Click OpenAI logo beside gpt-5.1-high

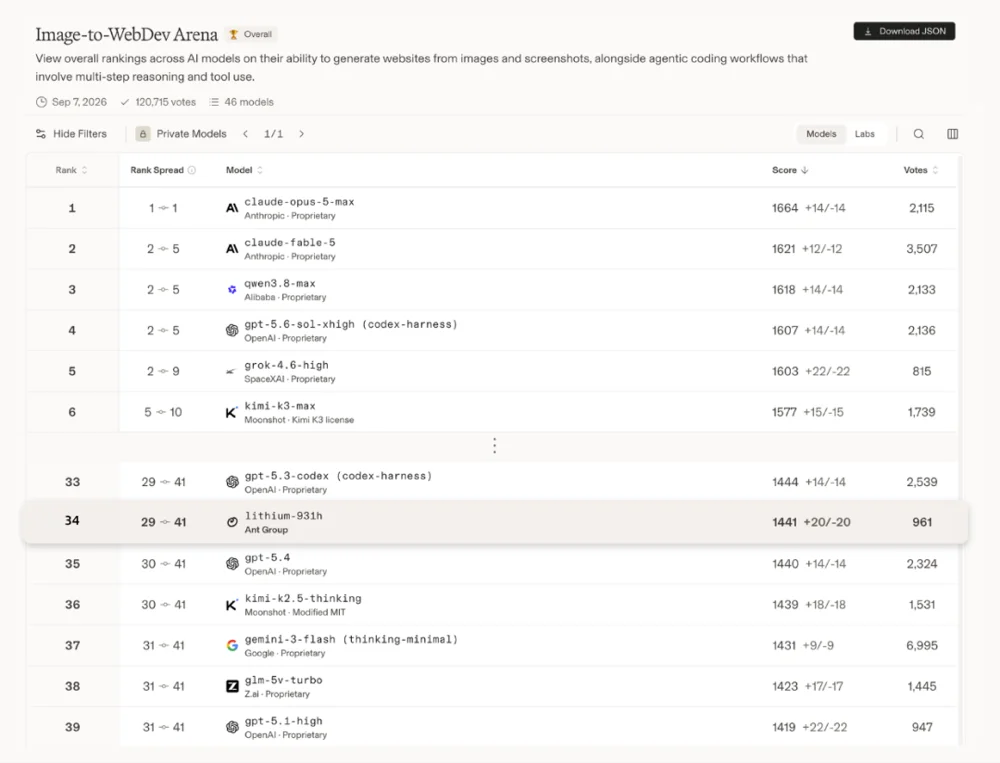[232, 727]
